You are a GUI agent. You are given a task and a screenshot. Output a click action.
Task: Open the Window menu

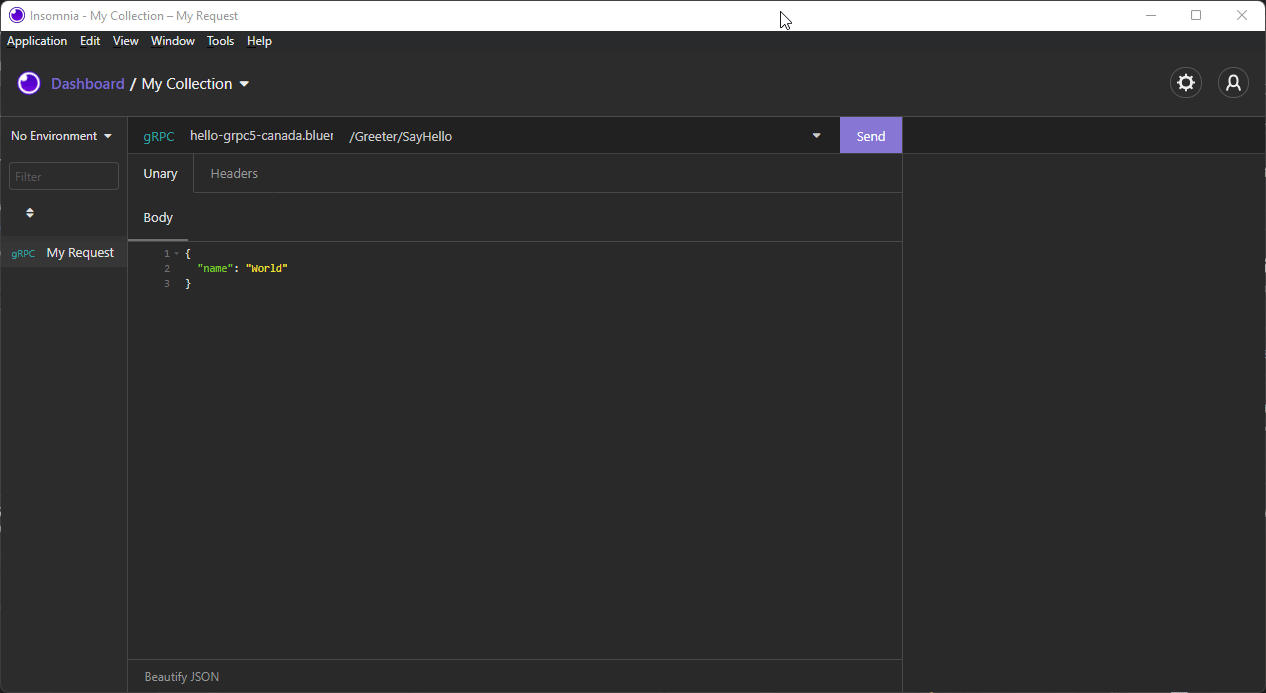[x=173, y=41]
